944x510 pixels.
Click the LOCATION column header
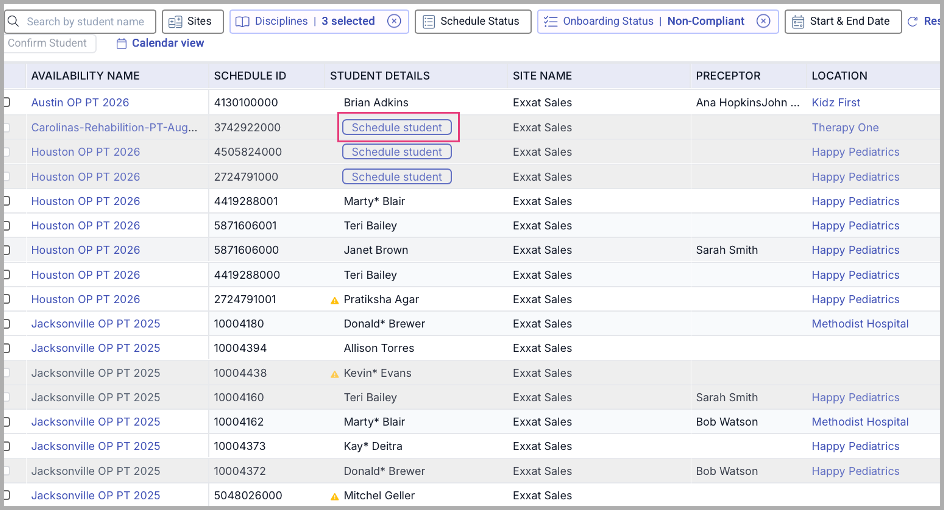(839, 76)
